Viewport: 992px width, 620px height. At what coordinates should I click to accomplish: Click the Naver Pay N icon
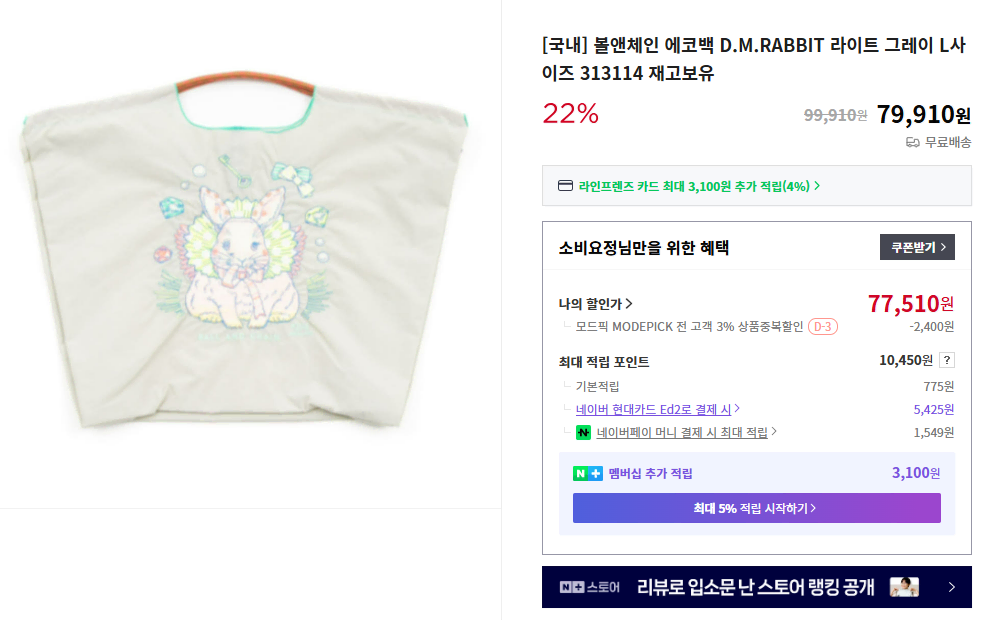click(584, 433)
